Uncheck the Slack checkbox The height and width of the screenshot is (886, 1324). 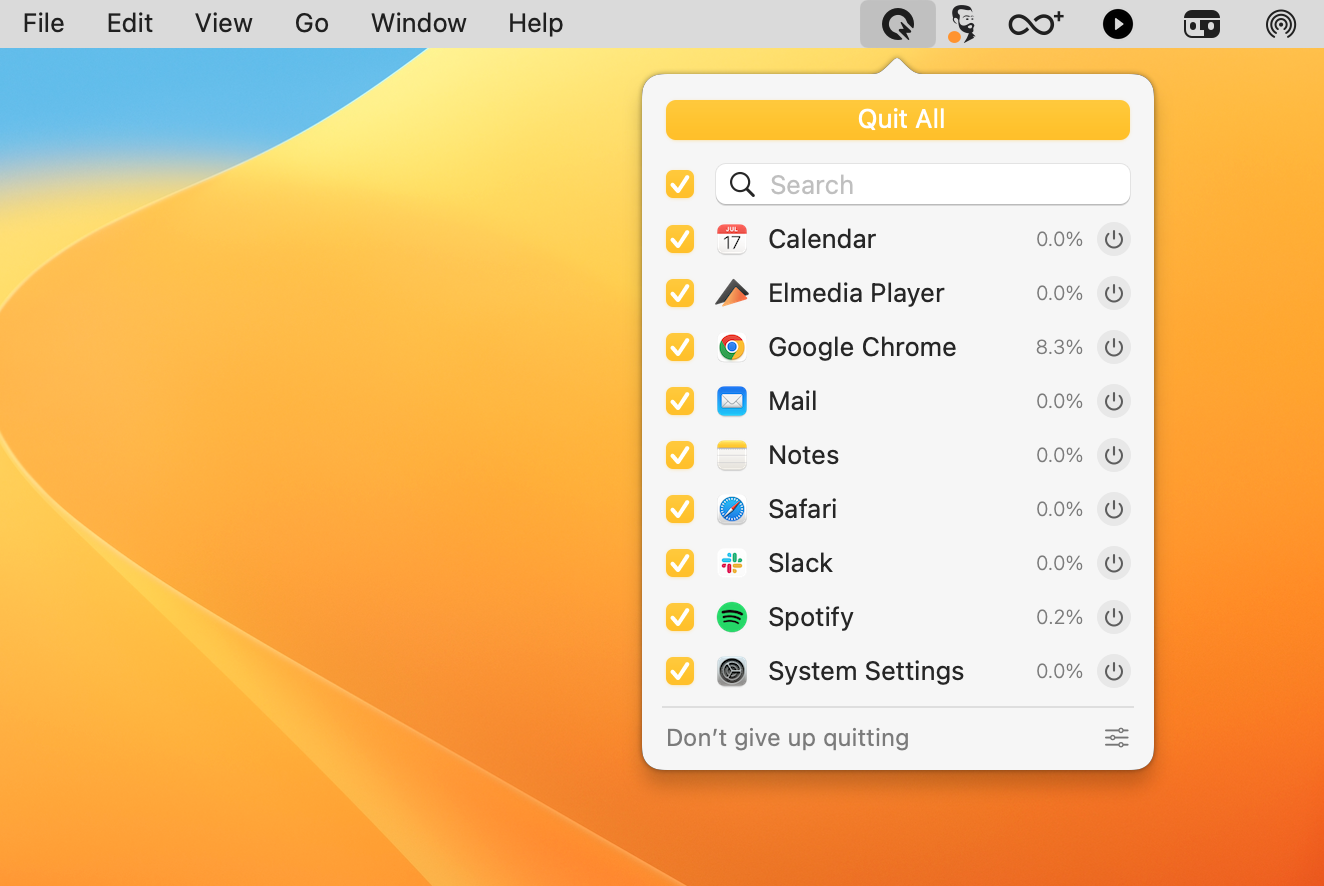click(x=680, y=563)
